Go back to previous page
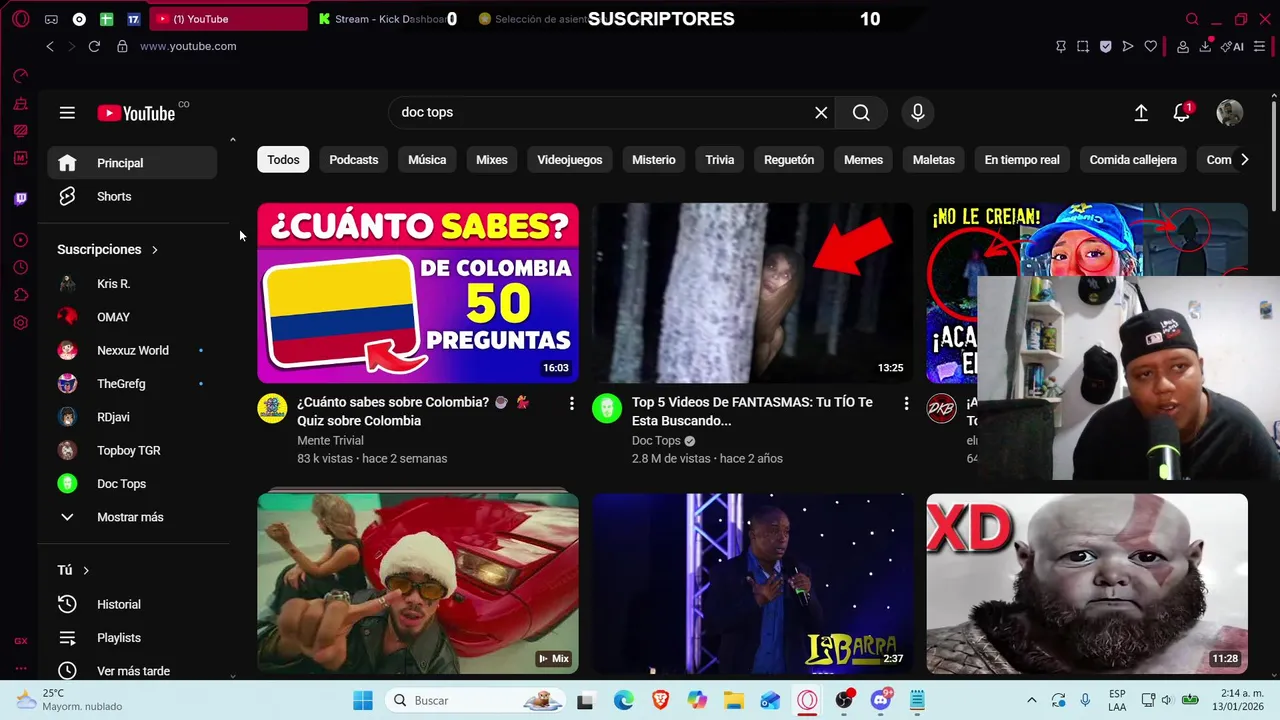This screenshot has width=1280, height=720. point(50,46)
